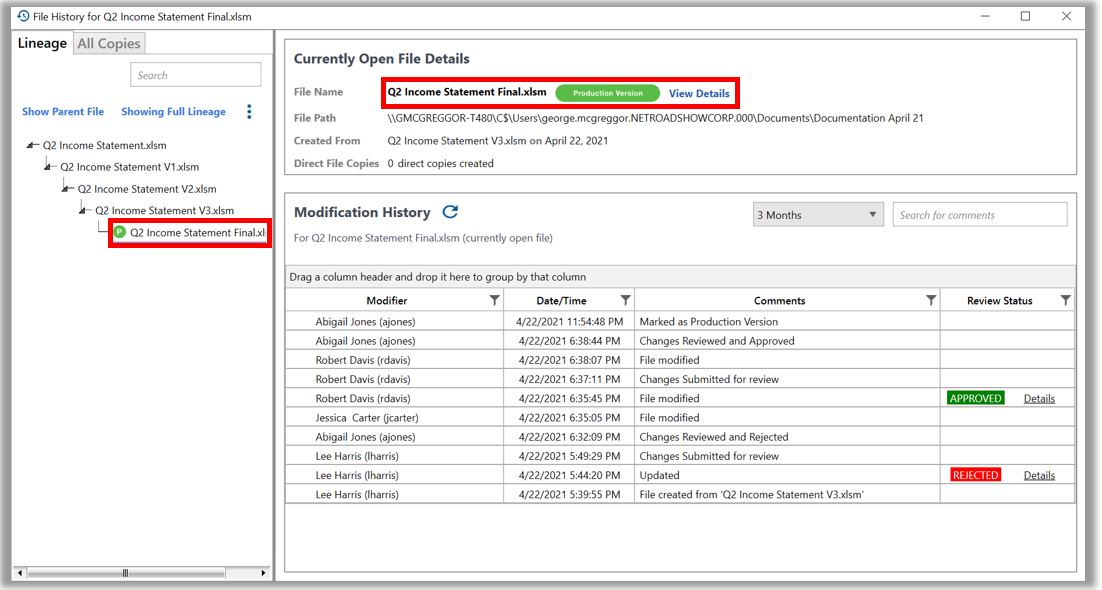Click the drag-column-header grouping bar
The width and height of the screenshot is (1102, 590).
click(x=680, y=276)
